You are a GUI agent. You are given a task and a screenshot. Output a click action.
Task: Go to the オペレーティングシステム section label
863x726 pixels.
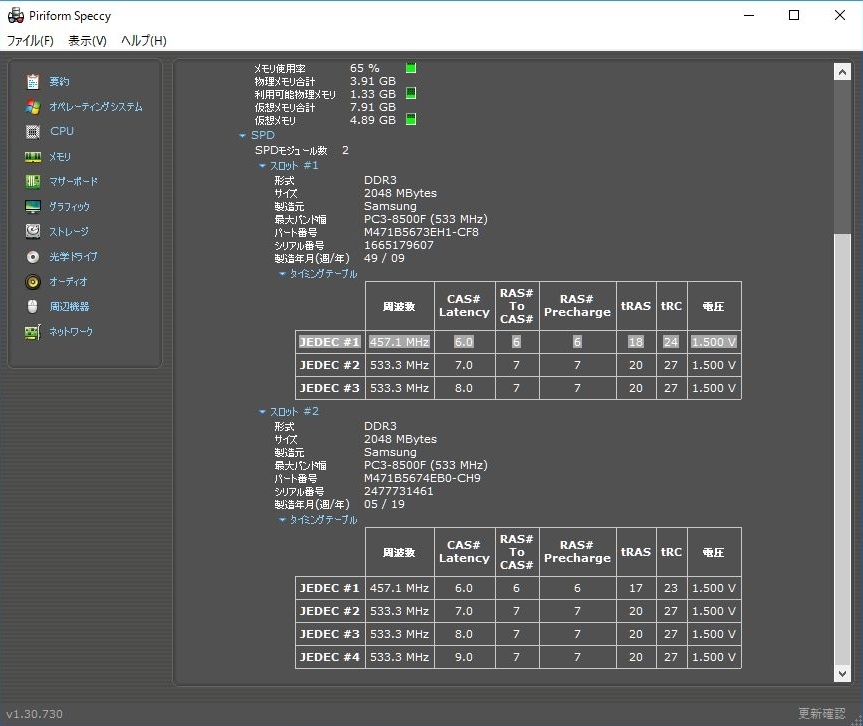point(96,107)
